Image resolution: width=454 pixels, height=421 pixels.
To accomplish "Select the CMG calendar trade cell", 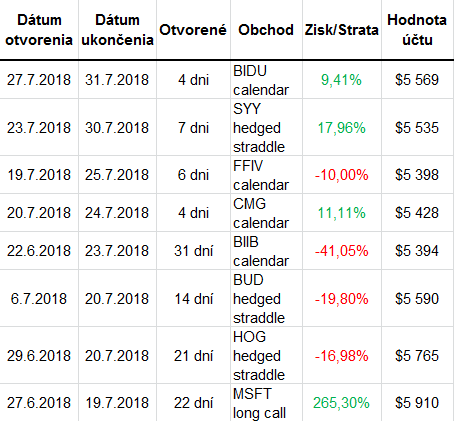I will 266,213.
